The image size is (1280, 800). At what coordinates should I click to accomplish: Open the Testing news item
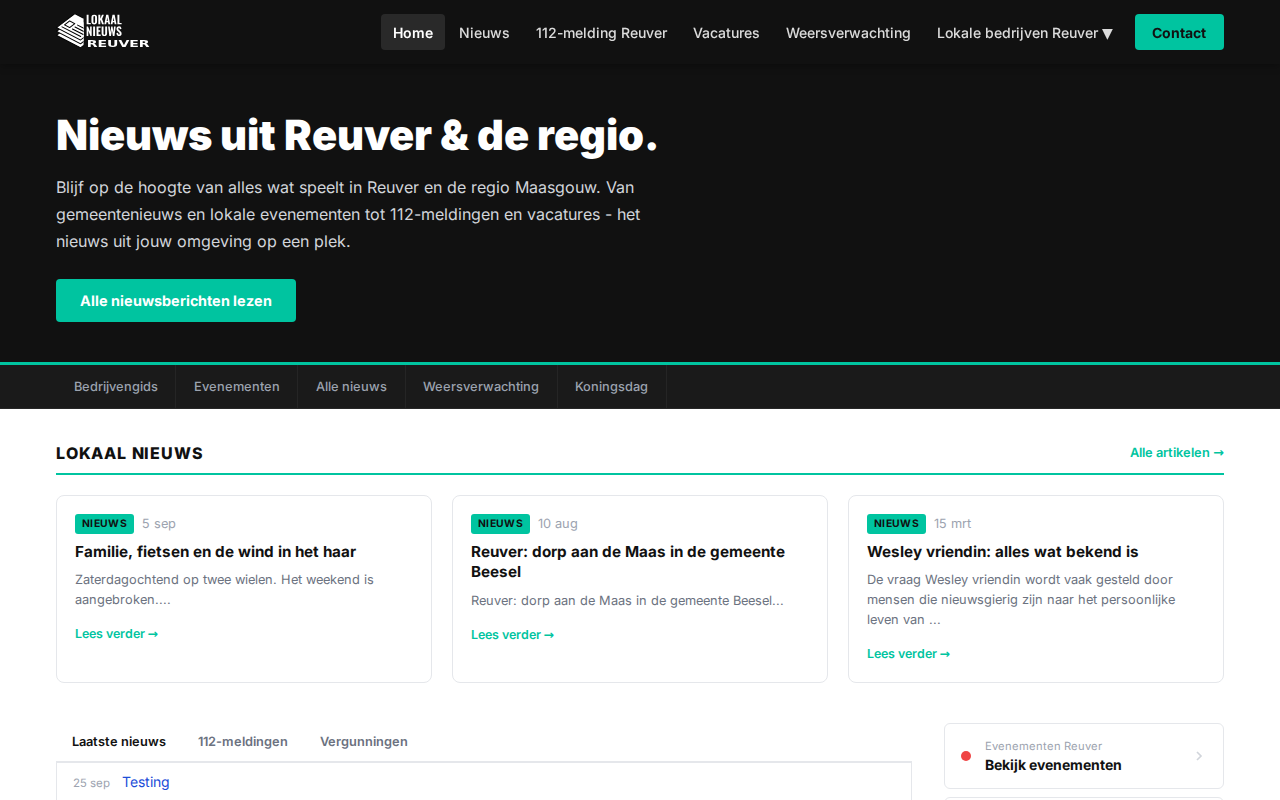point(146,782)
